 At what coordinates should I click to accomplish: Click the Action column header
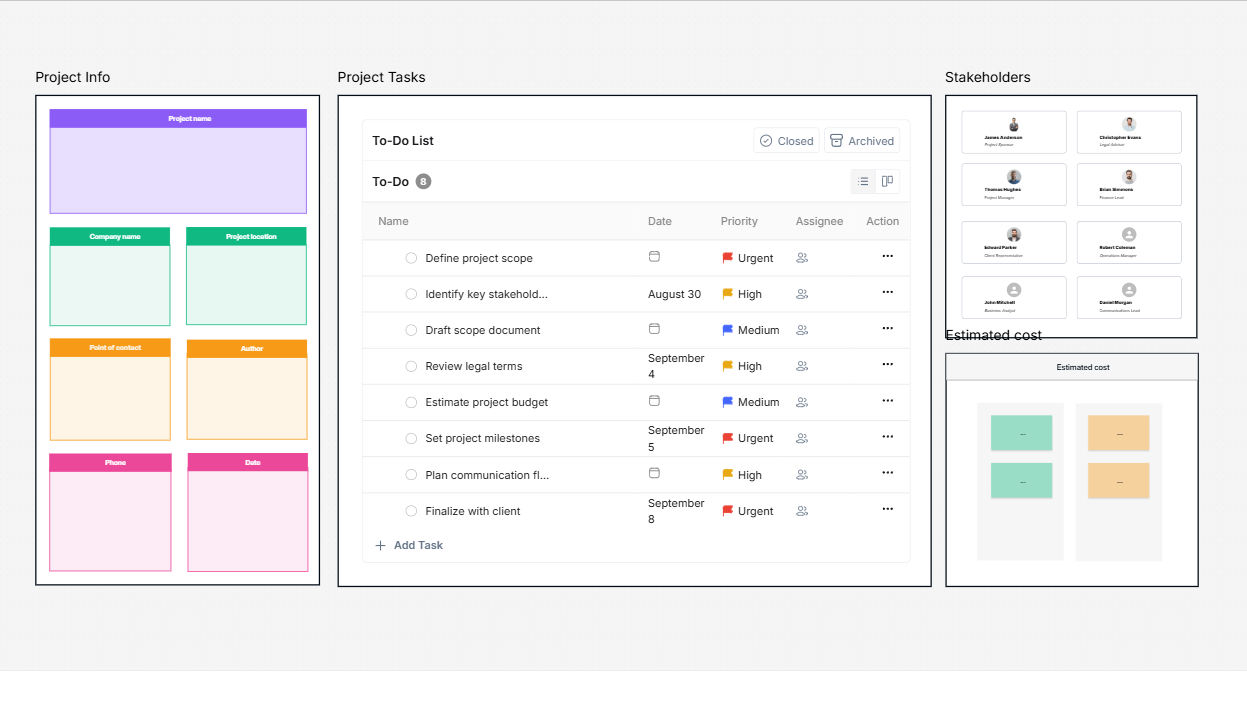[882, 221]
